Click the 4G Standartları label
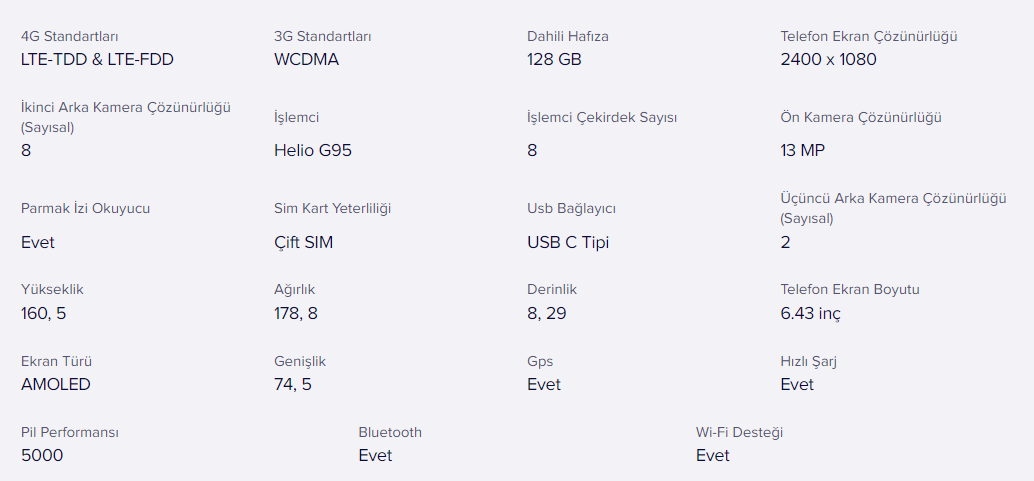Image resolution: width=1034 pixels, height=481 pixels. coord(70,36)
